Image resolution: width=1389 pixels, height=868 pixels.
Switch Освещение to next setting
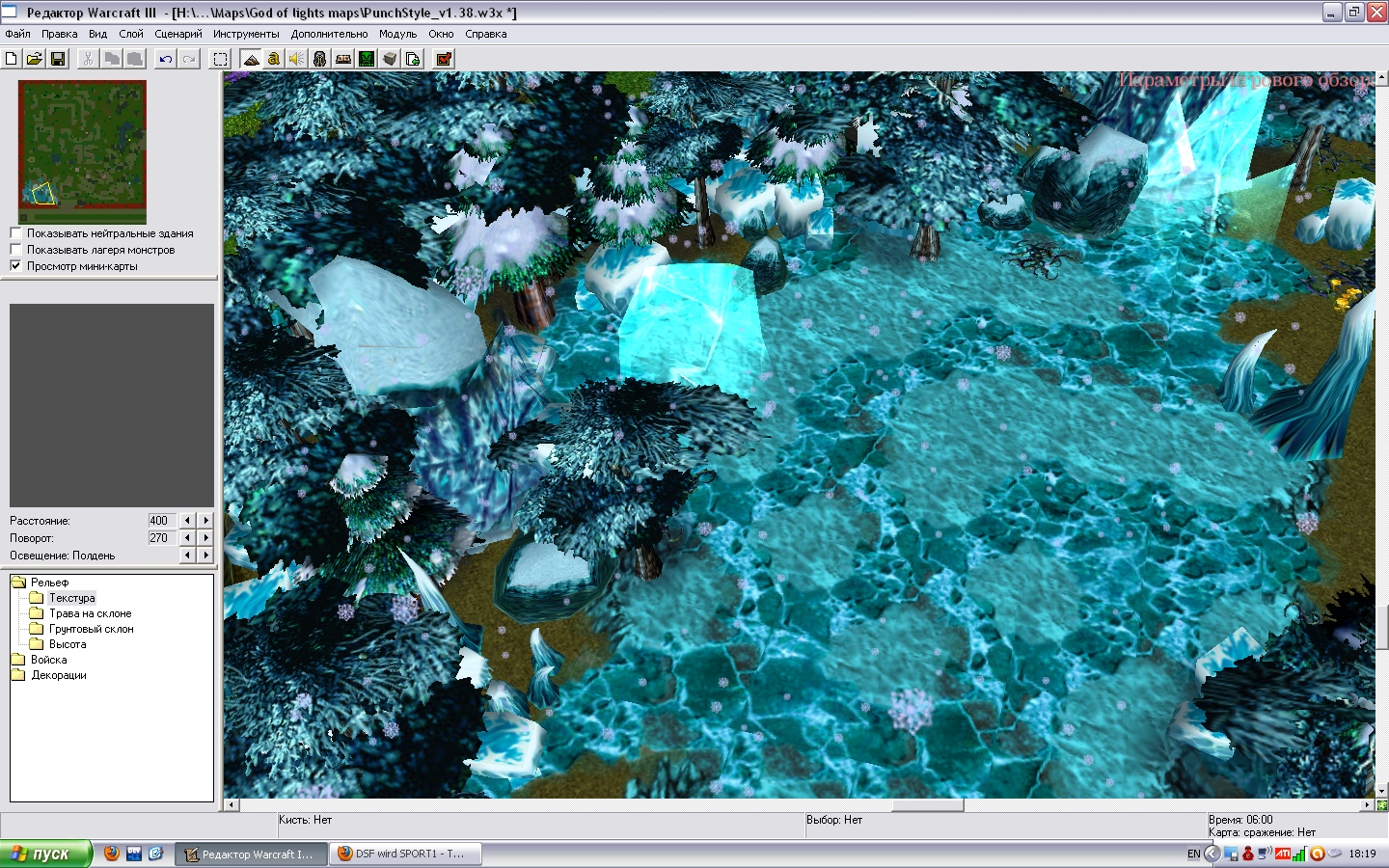point(205,556)
